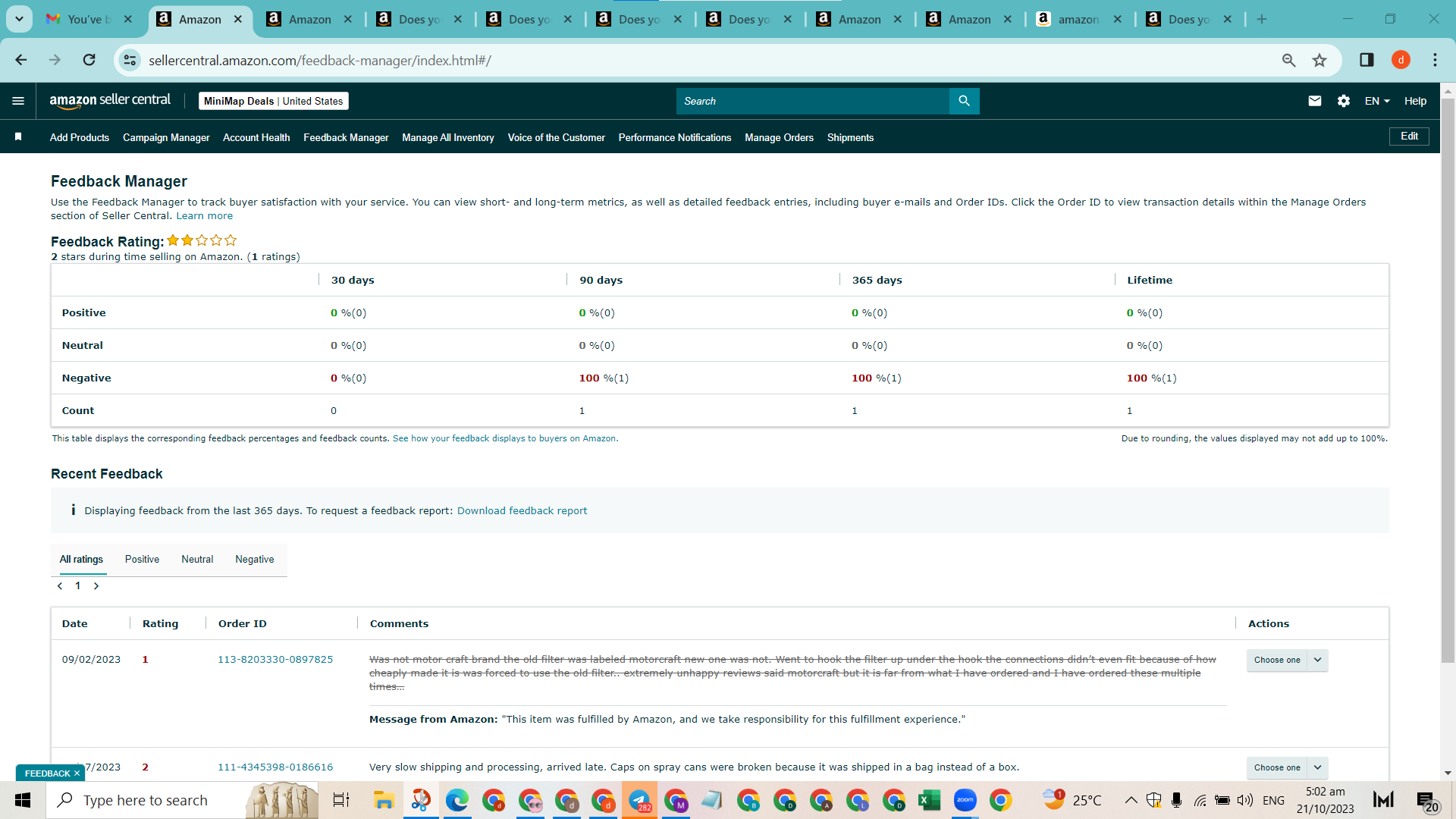The height and width of the screenshot is (819, 1456).
Task: Open the taskbar clock and date
Action: pos(1325,800)
